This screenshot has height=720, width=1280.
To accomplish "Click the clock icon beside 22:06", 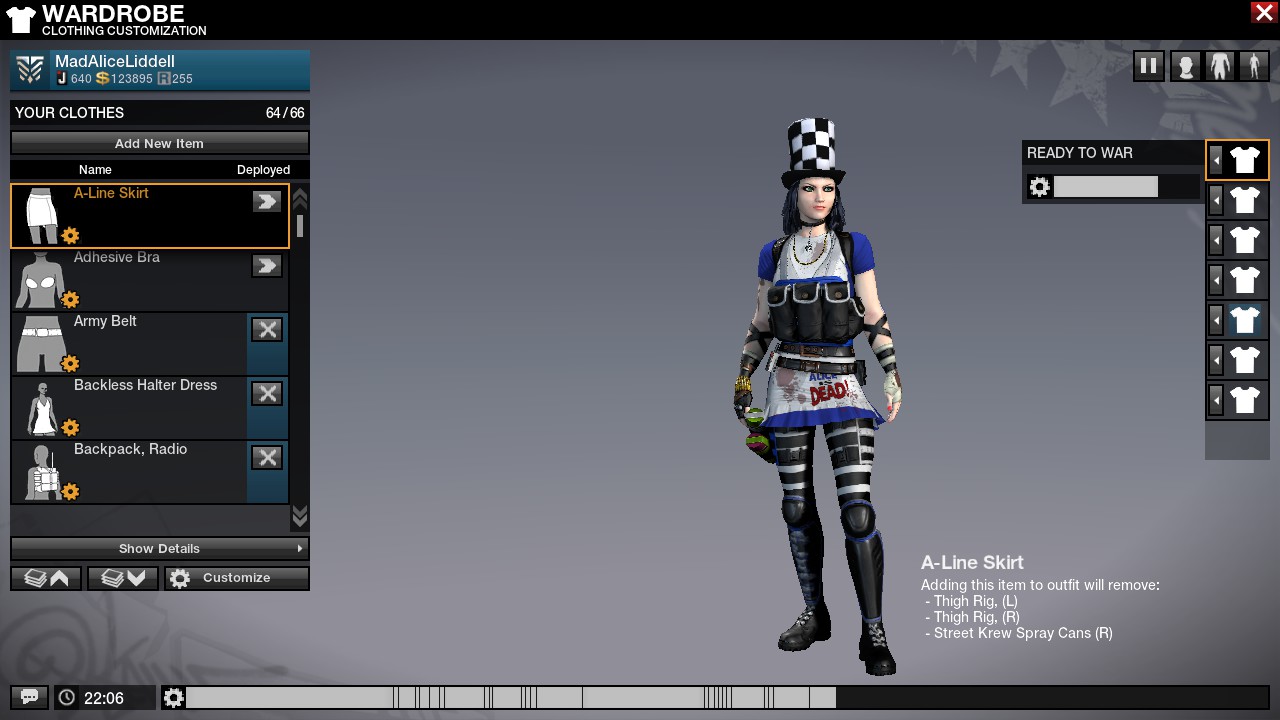I will coord(67,697).
